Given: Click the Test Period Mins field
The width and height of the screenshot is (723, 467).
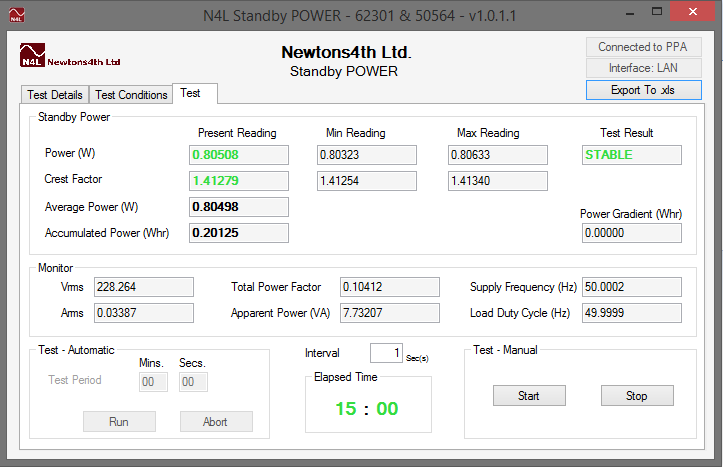Looking at the screenshot, I should [153, 382].
